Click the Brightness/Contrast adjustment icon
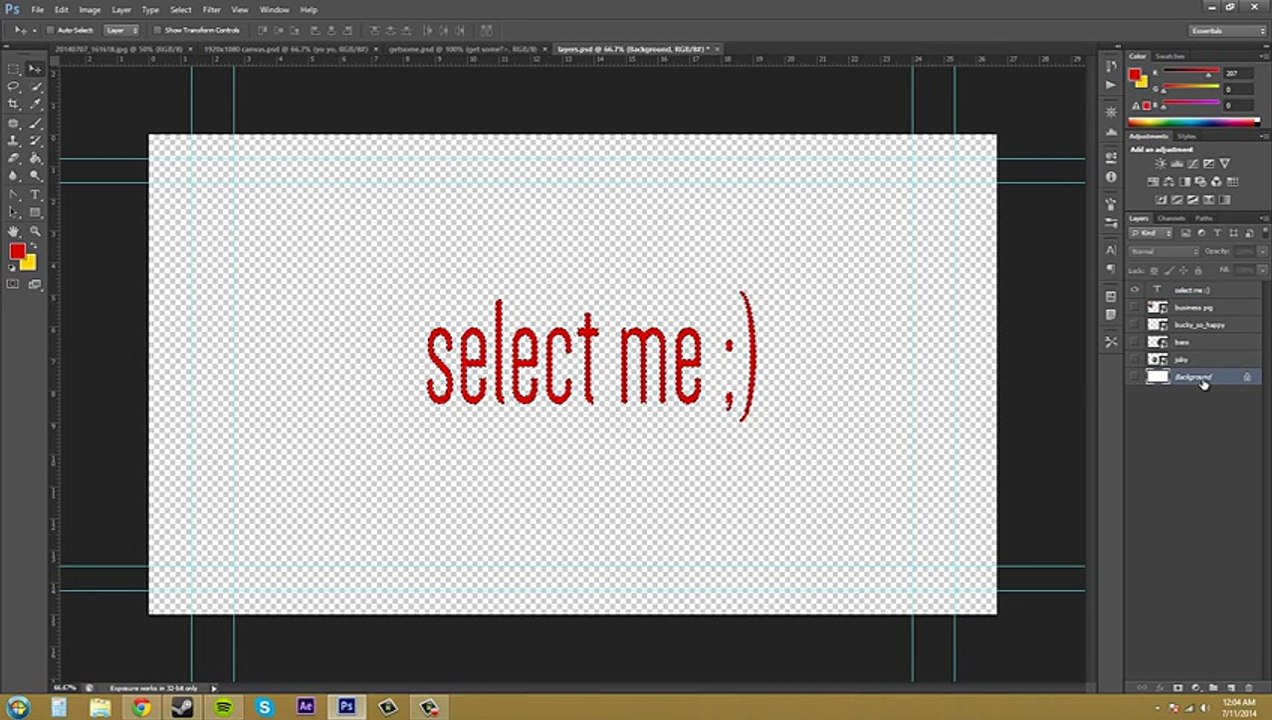The height and width of the screenshot is (720, 1272). pyautogui.click(x=1160, y=164)
